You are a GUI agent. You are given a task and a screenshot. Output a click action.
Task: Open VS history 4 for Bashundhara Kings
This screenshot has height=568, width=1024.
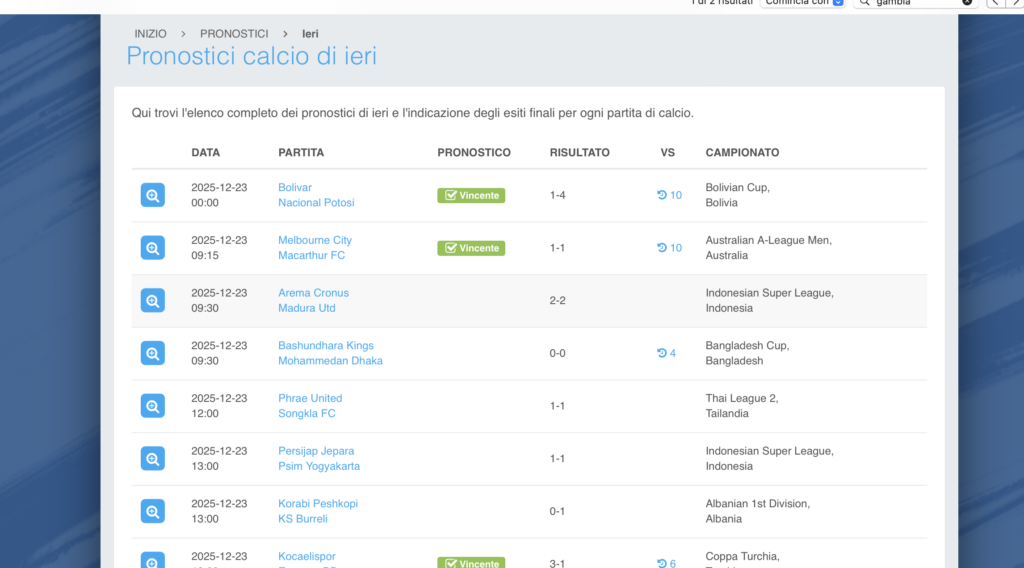(x=666, y=353)
